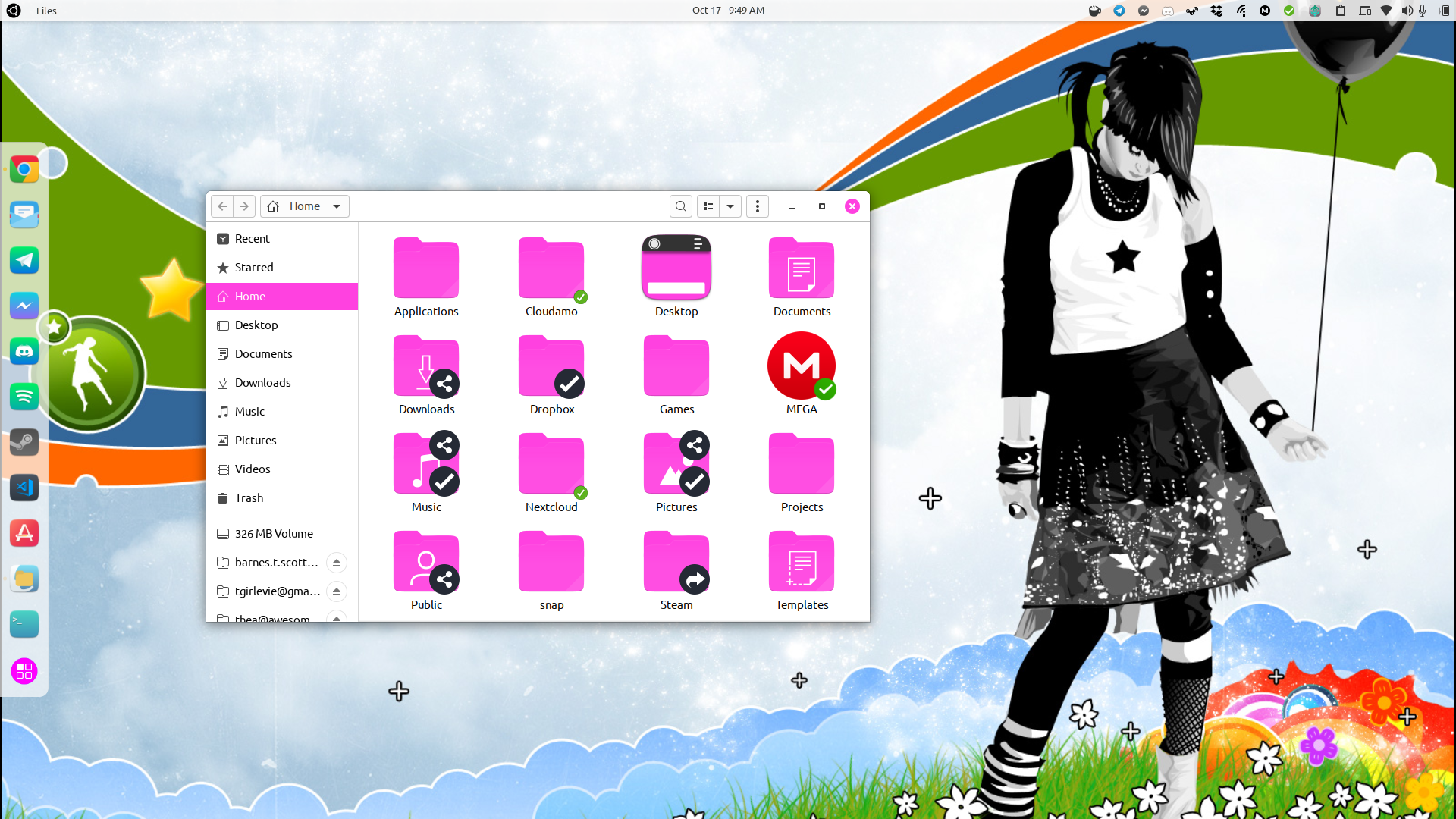Click the search magnifier button
Viewport: 1456px width, 819px height.
[x=681, y=206]
